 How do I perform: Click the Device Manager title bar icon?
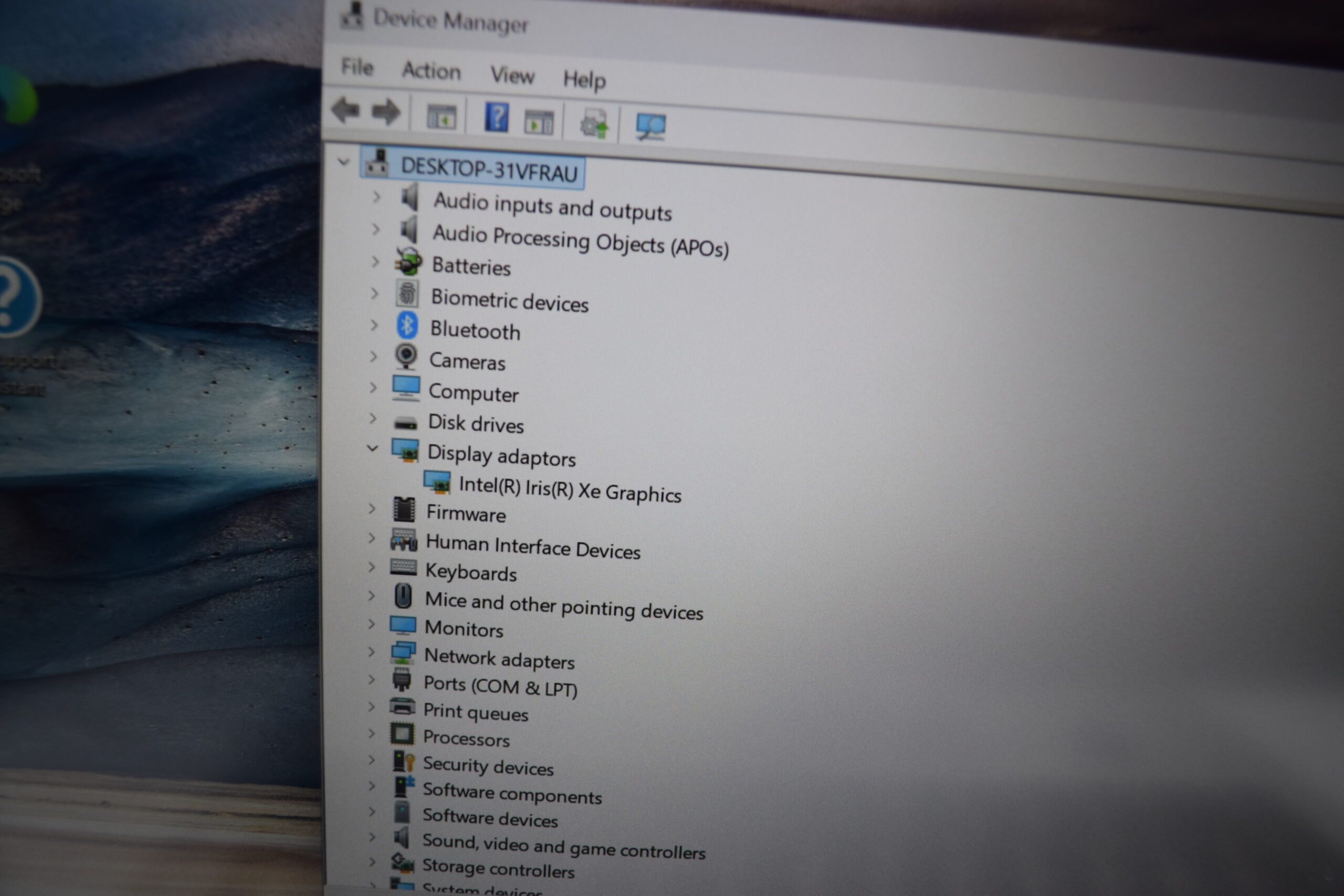coord(353,15)
